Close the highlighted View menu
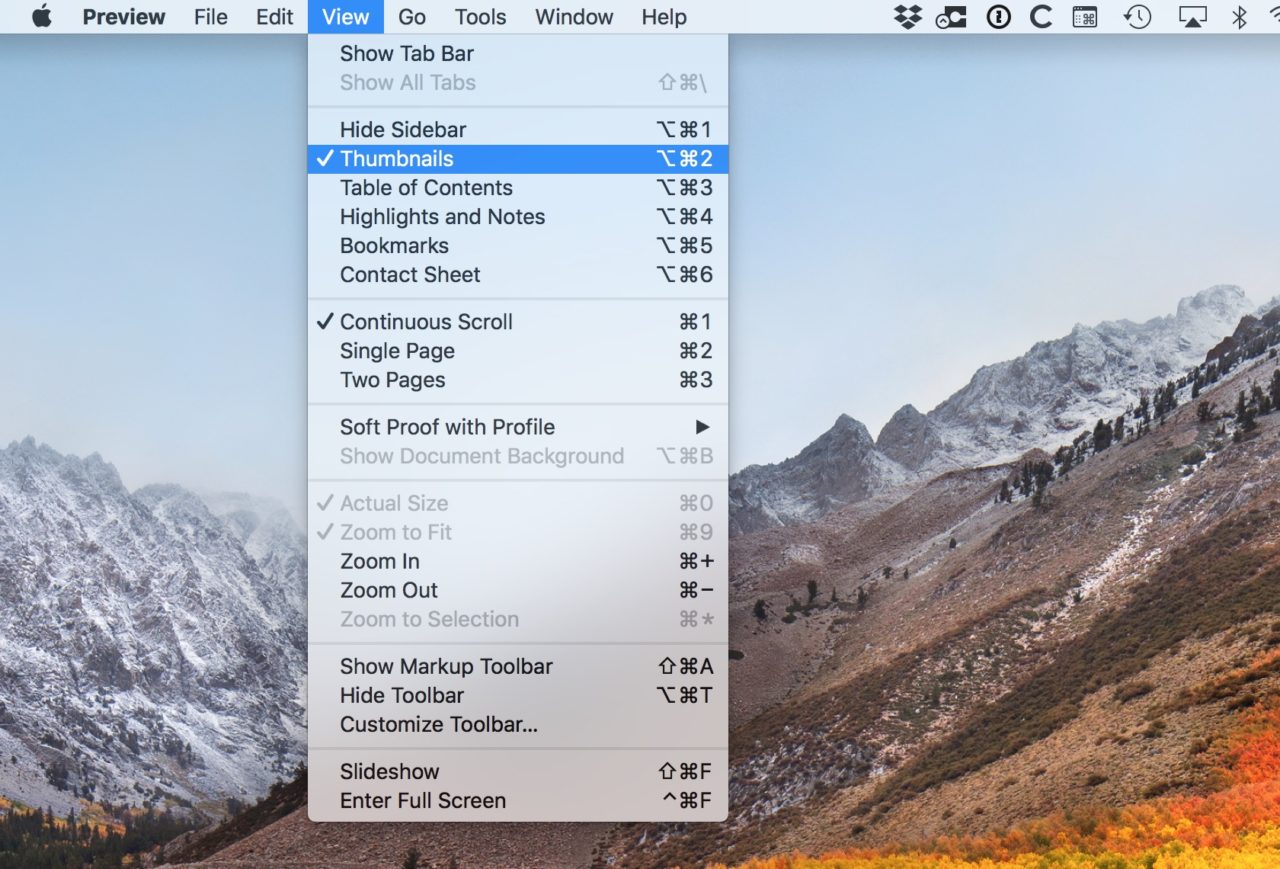Screen dimensions: 1280x869 coord(346,17)
